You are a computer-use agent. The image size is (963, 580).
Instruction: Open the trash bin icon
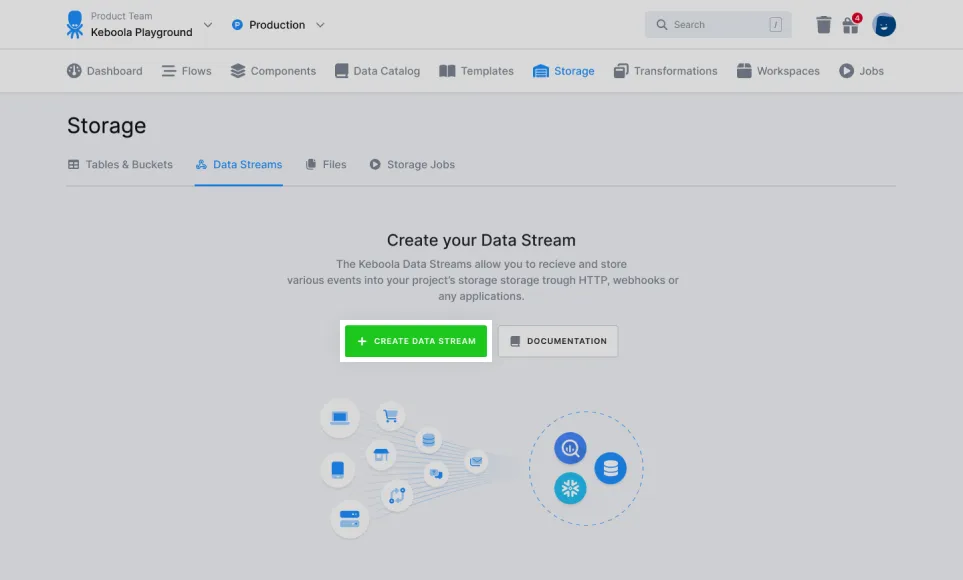point(824,25)
